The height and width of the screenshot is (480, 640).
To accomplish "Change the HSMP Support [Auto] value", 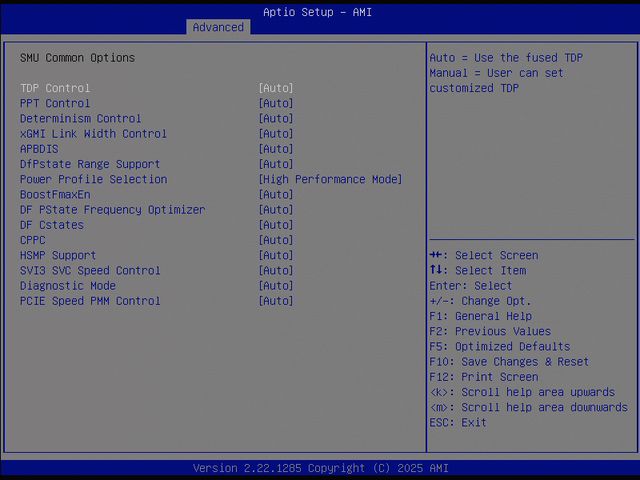I will point(276,256).
